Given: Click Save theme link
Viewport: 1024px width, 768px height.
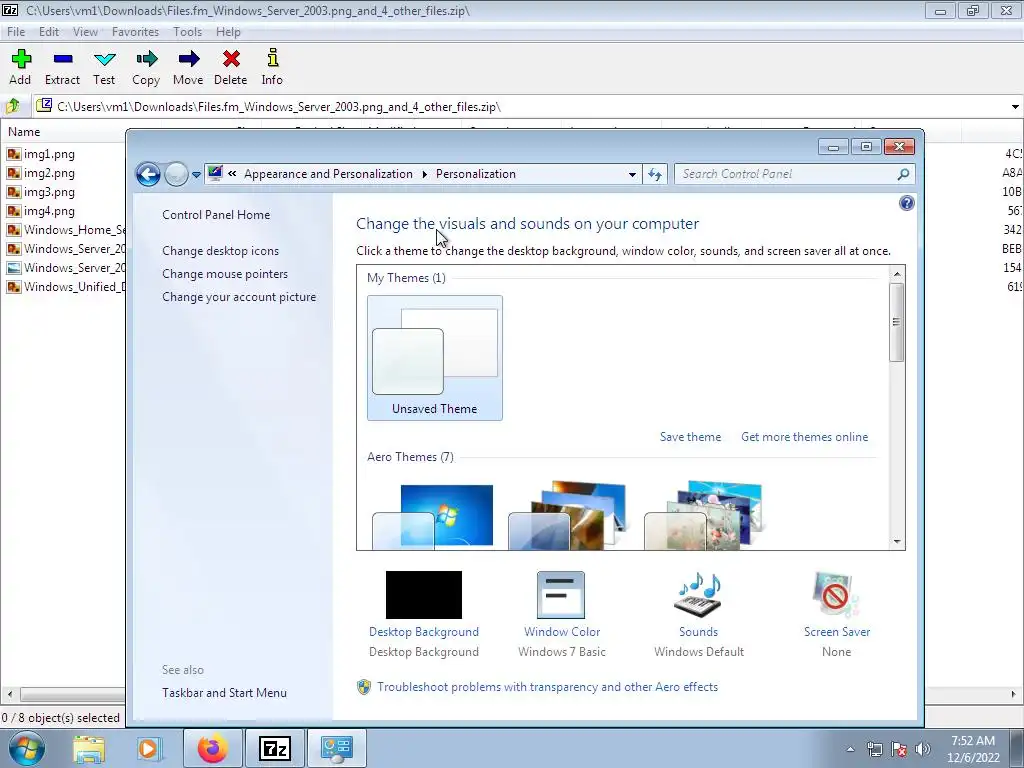Looking at the screenshot, I should (690, 437).
